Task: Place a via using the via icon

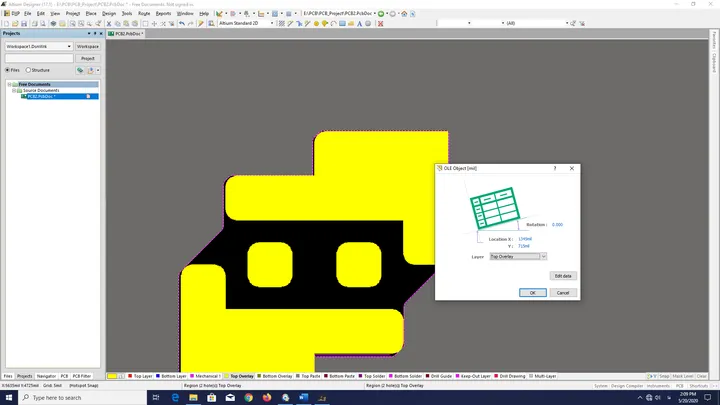Action: (325, 23)
